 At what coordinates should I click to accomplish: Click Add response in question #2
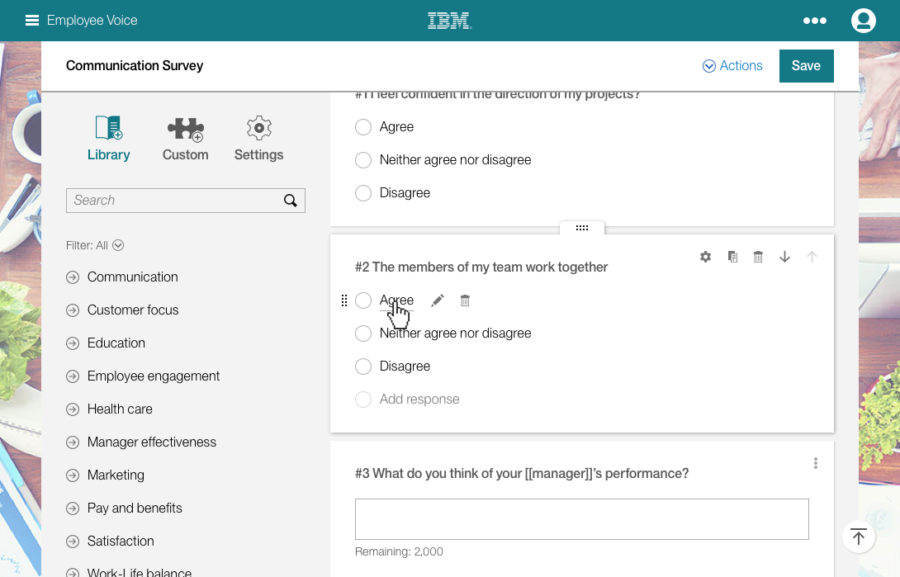point(419,399)
